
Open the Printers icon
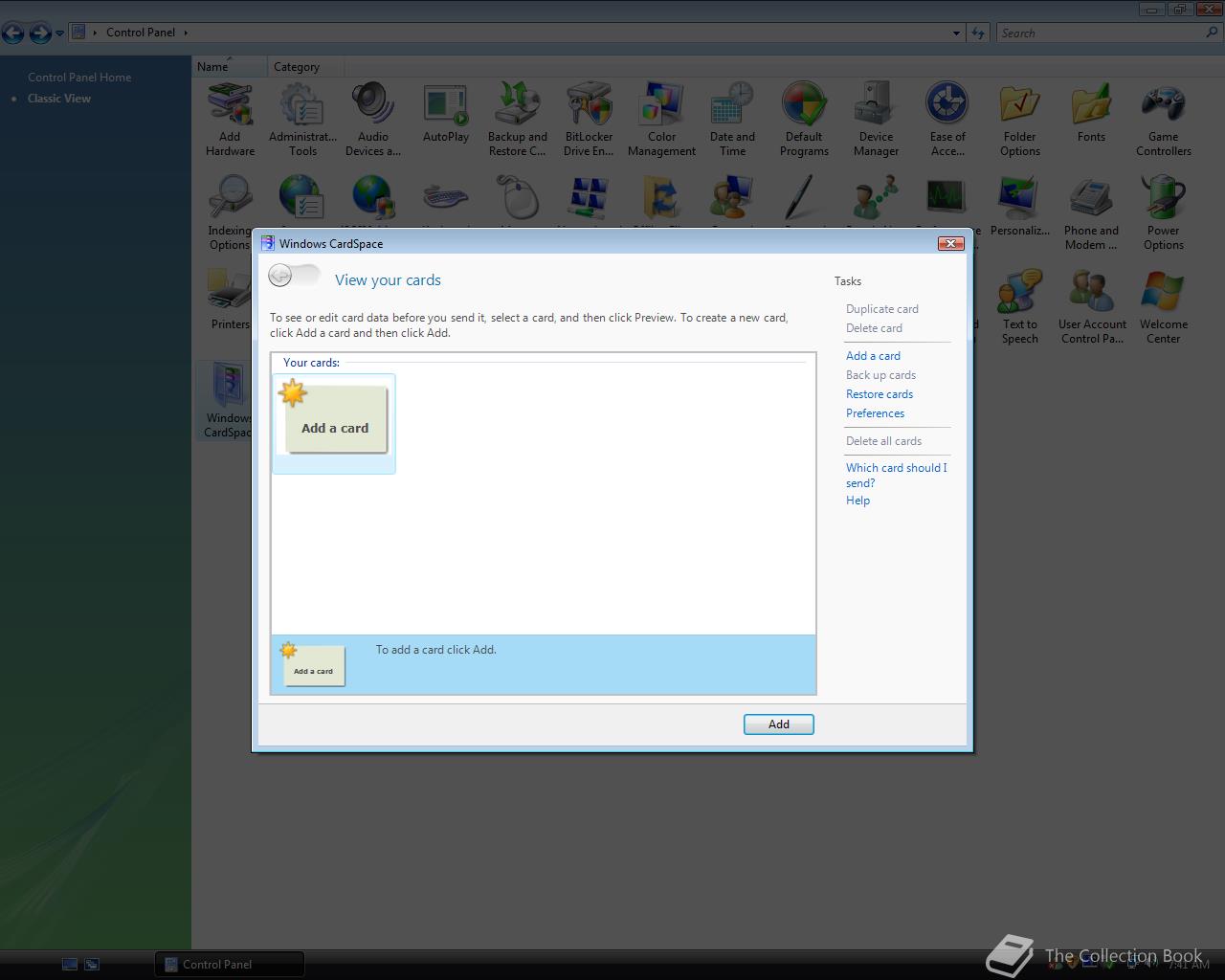point(230,300)
